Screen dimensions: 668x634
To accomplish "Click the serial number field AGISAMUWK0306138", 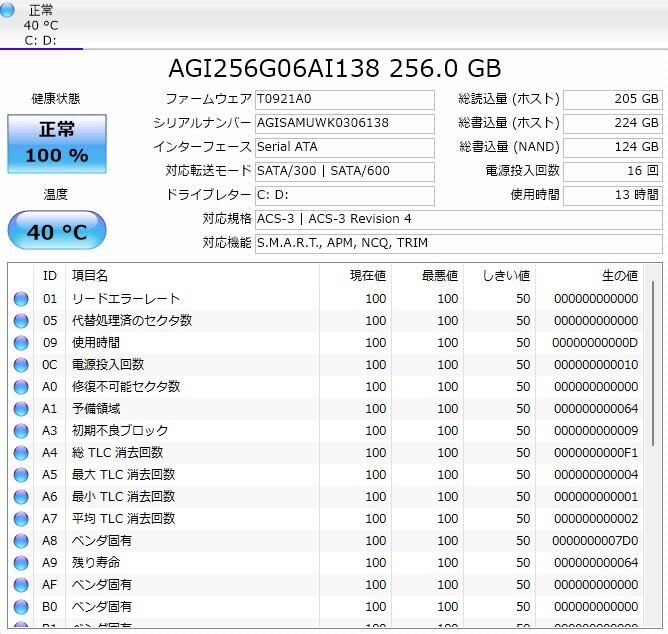I will click(344, 123).
